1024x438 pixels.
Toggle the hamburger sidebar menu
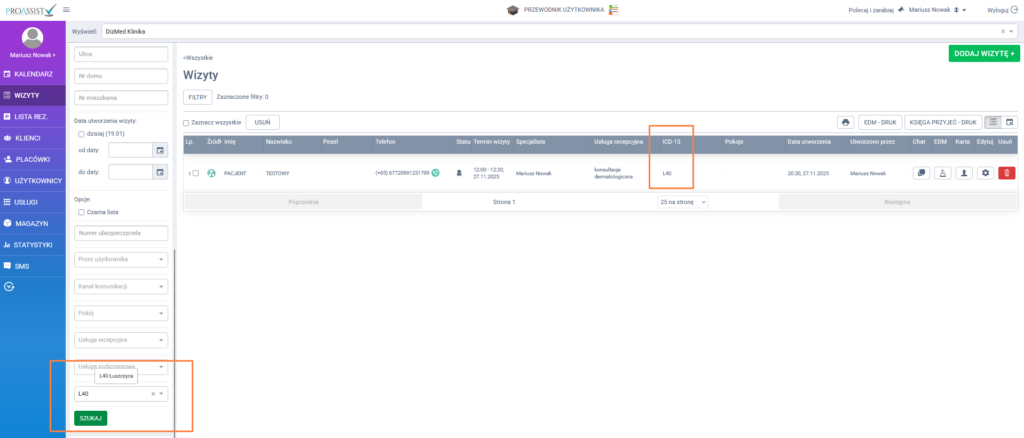pyautogui.click(x=66, y=9)
